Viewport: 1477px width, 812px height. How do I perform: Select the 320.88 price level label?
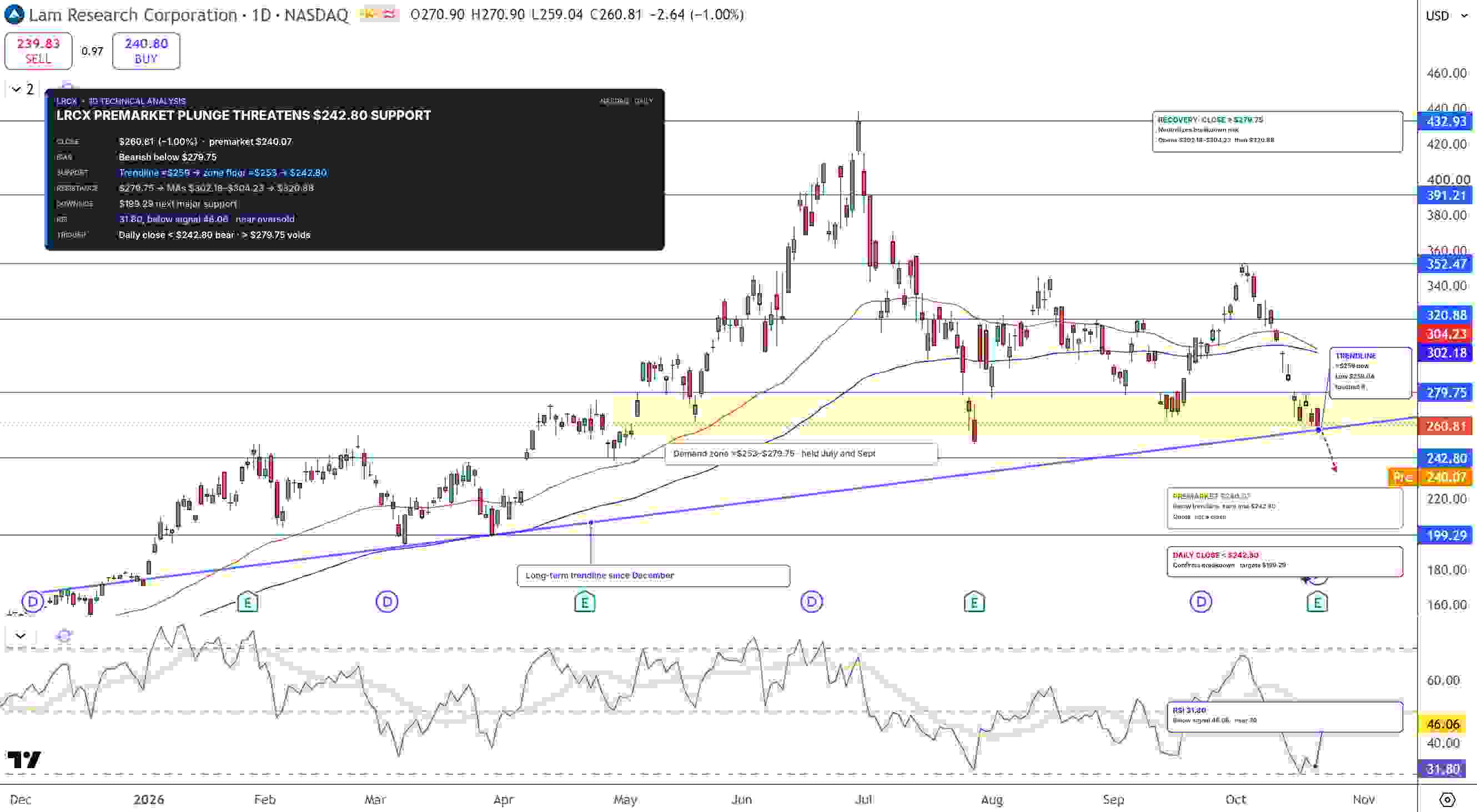1445,315
